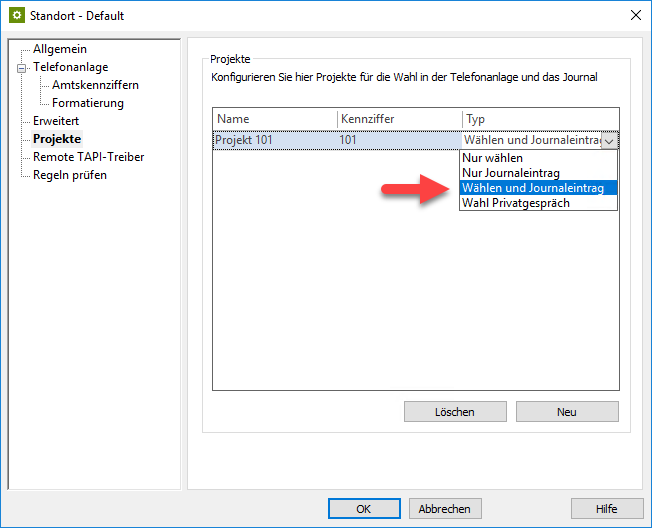Open the Typ dropdown arrow for Projekt 101
Image resolution: width=652 pixels, height=528 pixels.
tap(609, 141)
